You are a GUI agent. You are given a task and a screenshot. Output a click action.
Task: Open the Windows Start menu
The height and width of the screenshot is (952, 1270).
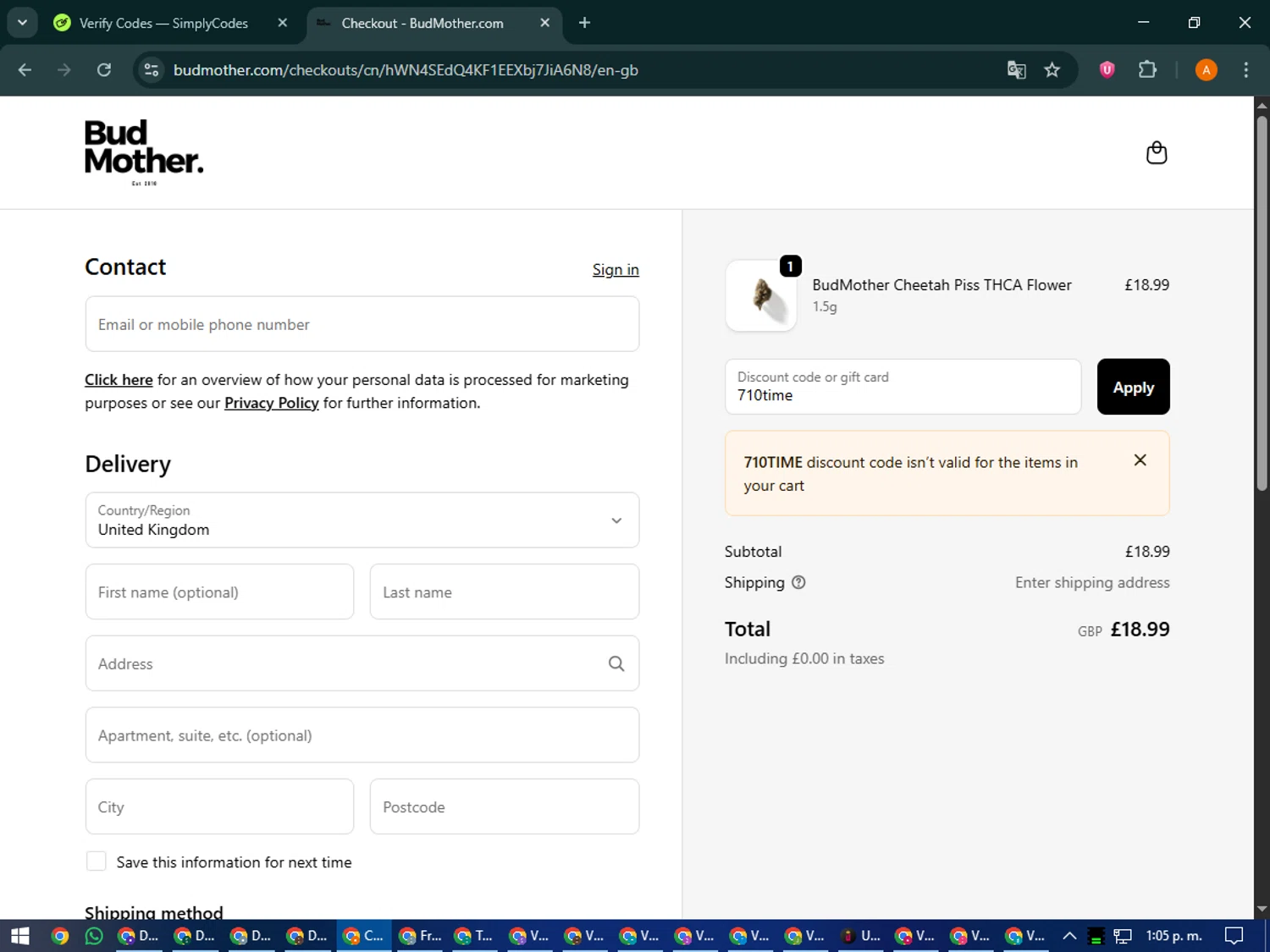coord(19,936)
